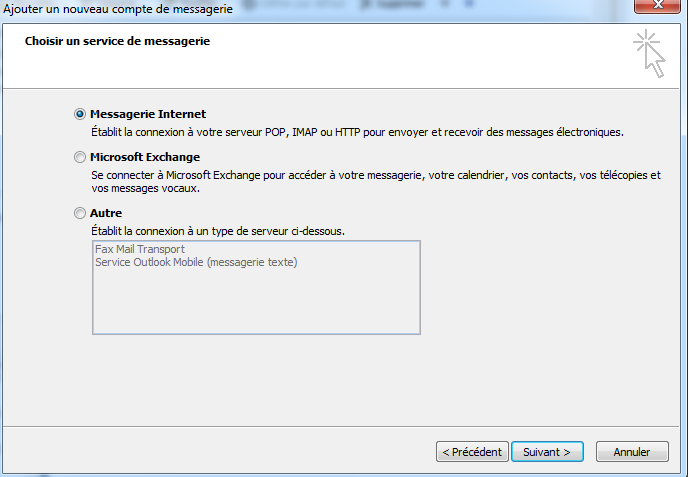
Task: Click the 'type de serveur ci-dessous' description
Action: click(x=218, y=231)
